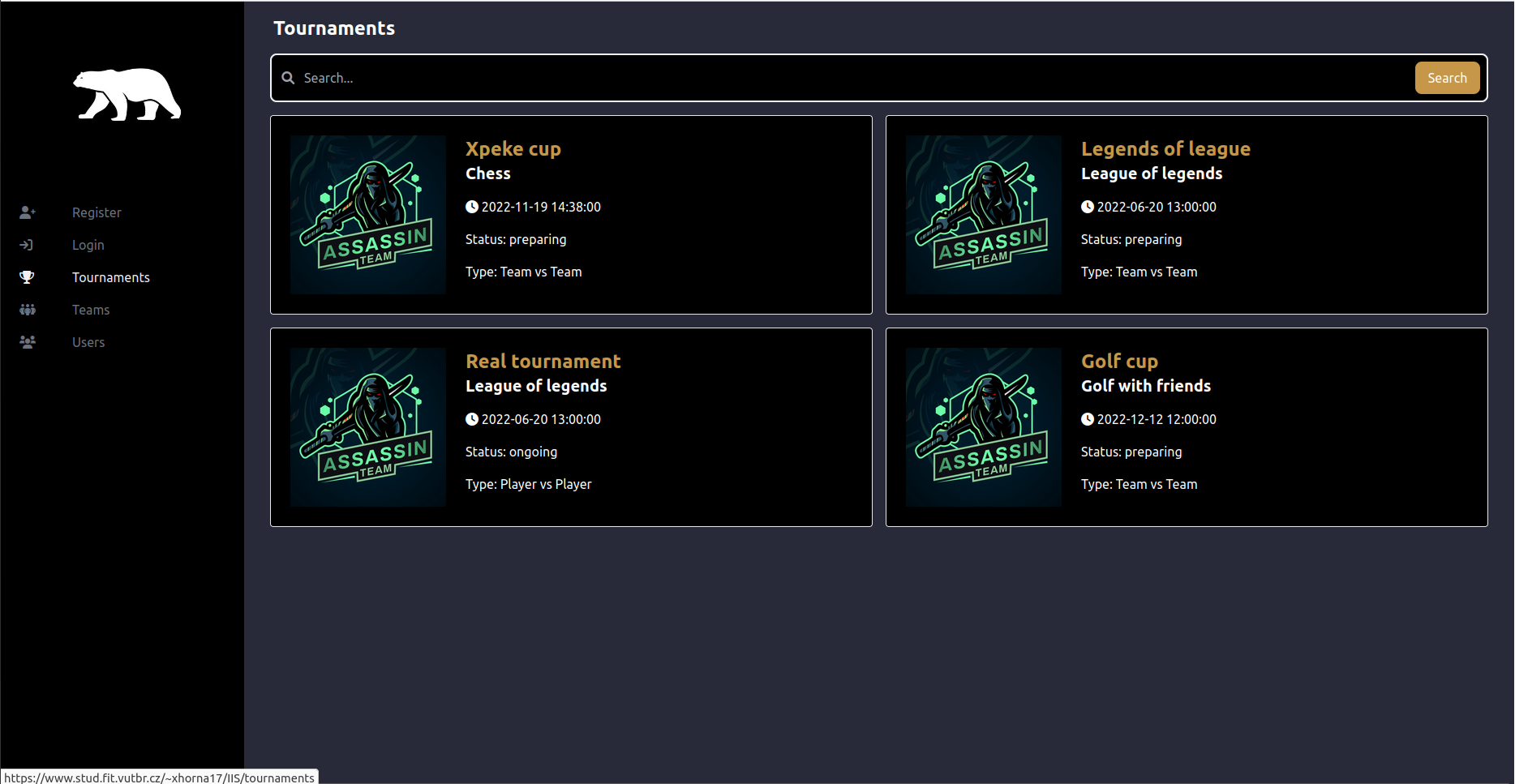This screenshot has width=1515, height=784.
Task: Click the clock icon on Xpeke cup
Action: [x=472, y=207]
